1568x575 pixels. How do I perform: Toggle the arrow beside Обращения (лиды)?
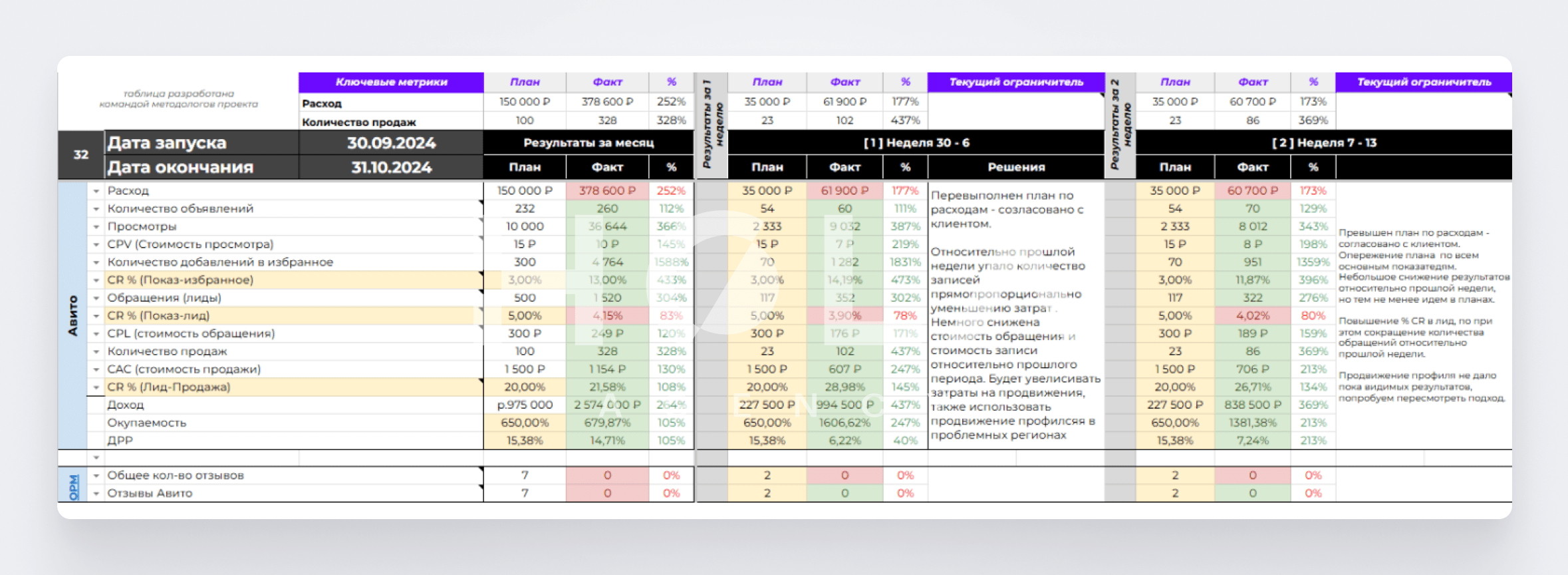coord(96,298)
